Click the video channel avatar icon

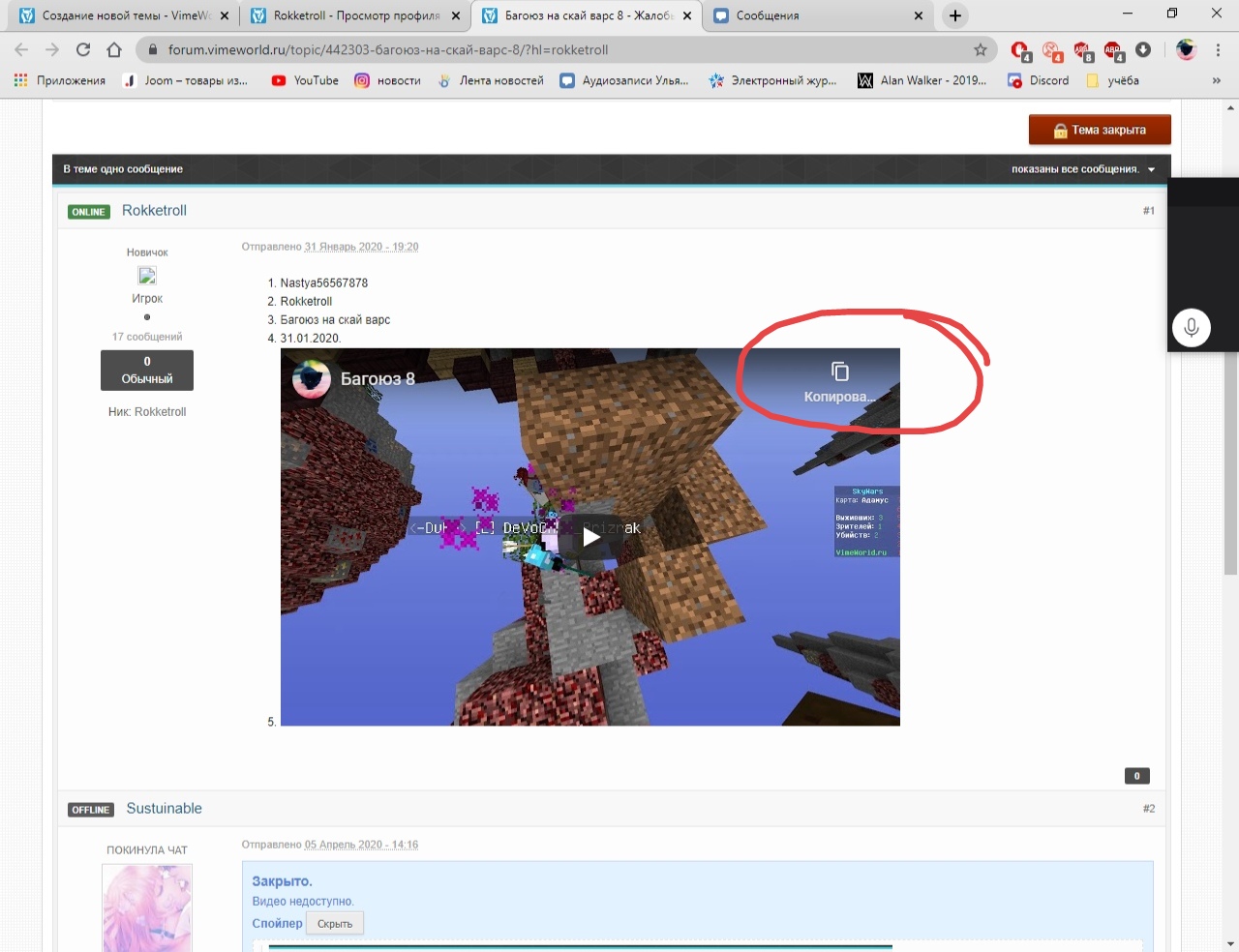[312, 379]
